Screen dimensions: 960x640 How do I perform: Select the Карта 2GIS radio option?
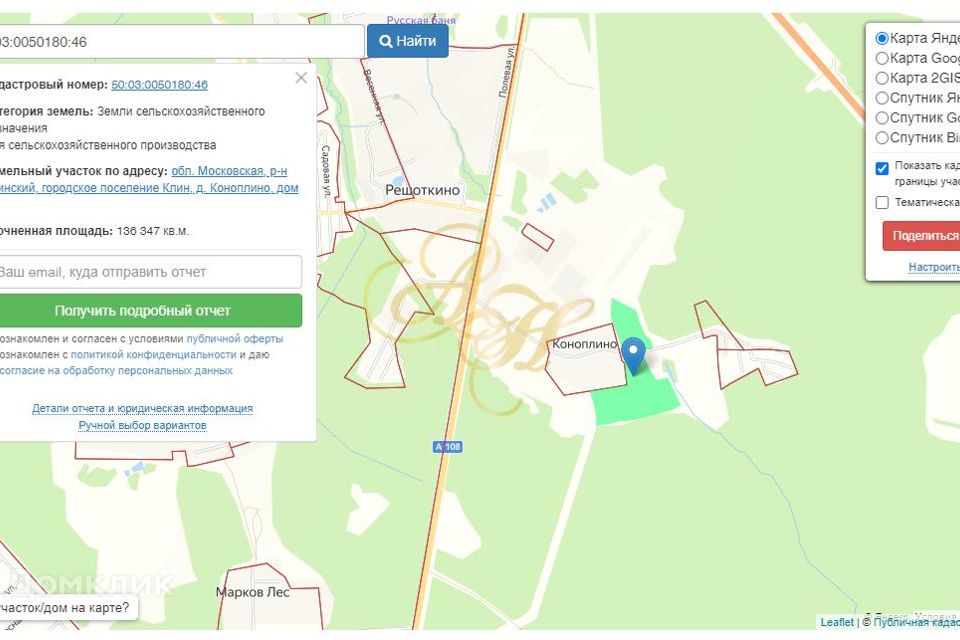(882, 78)
